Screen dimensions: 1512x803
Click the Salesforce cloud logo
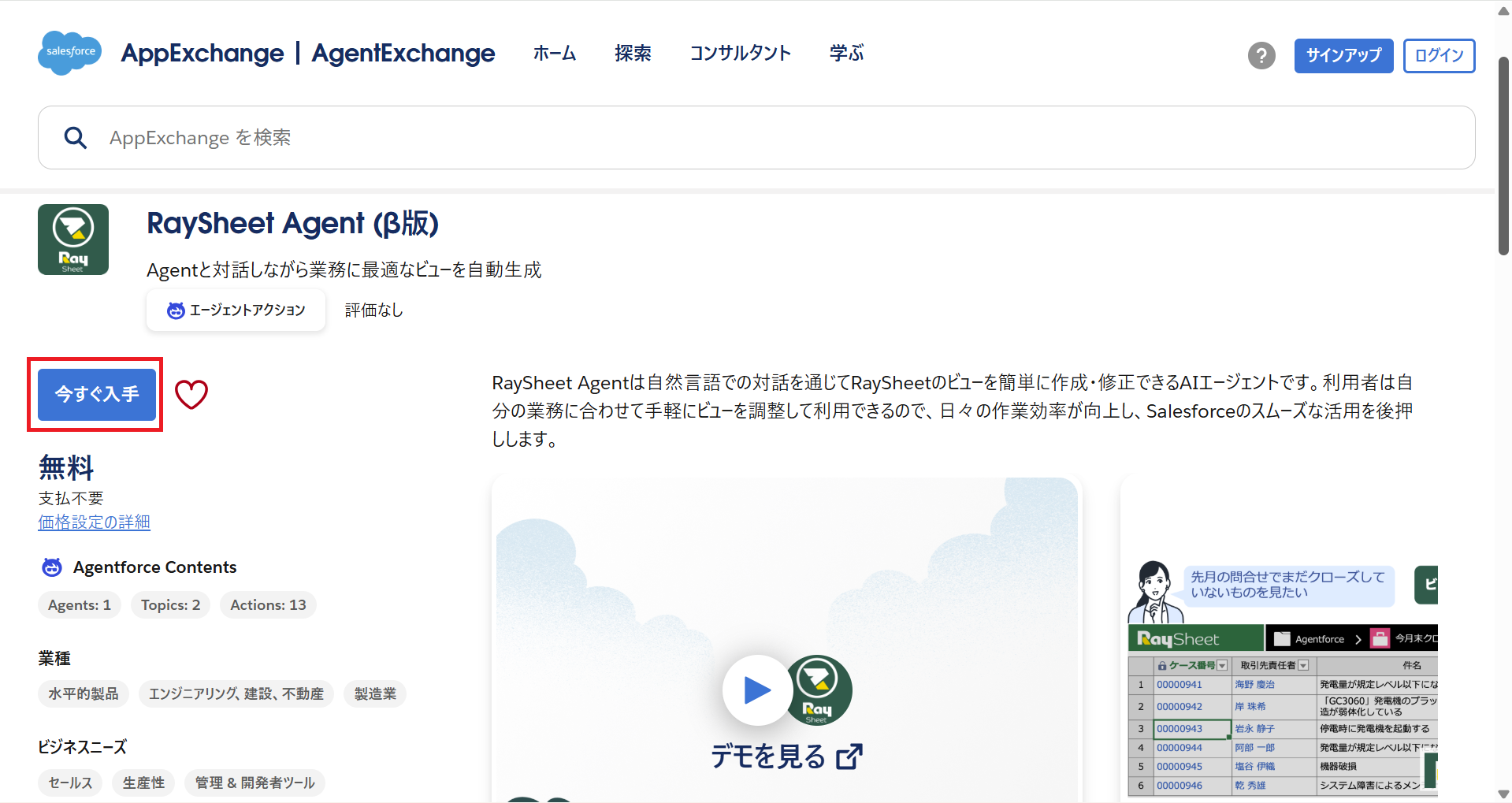[69, 53]
